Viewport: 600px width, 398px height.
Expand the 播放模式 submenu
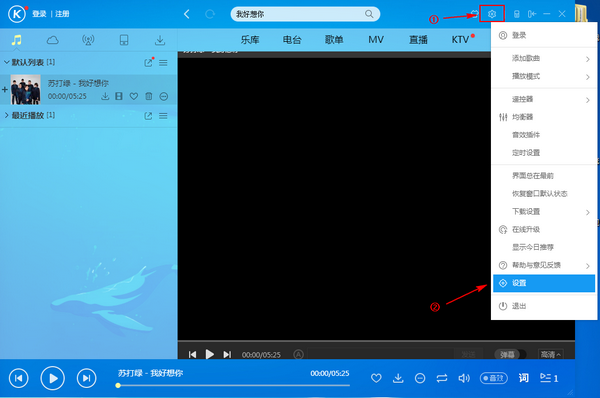(543, 77)
